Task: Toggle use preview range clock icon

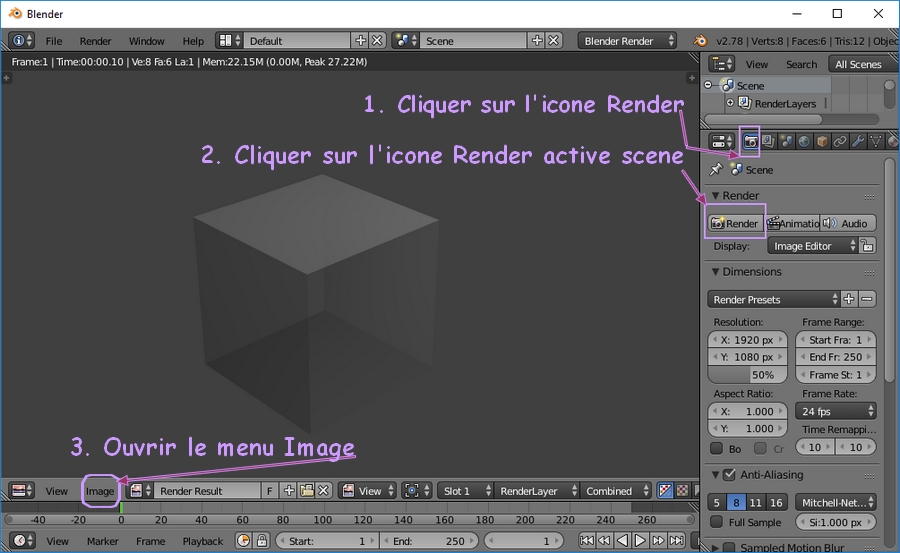Action: [243, 541]
